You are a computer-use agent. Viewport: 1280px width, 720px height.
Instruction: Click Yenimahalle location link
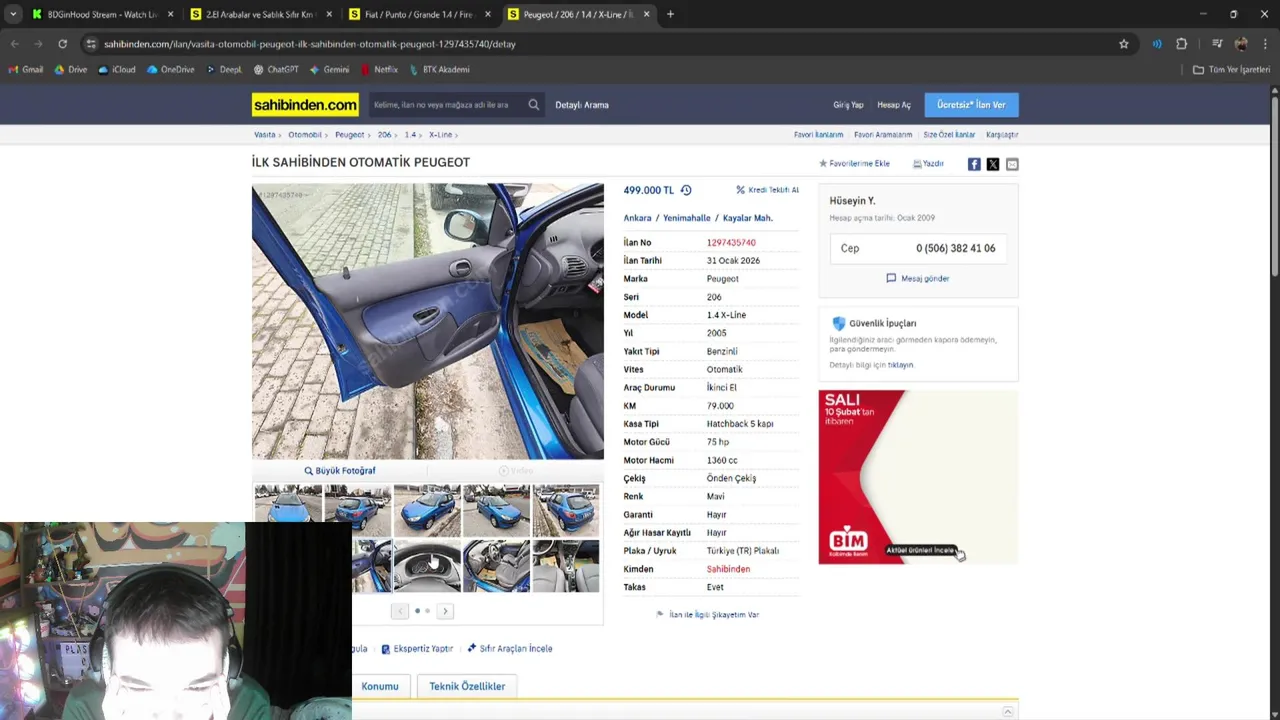pos(687,218)
